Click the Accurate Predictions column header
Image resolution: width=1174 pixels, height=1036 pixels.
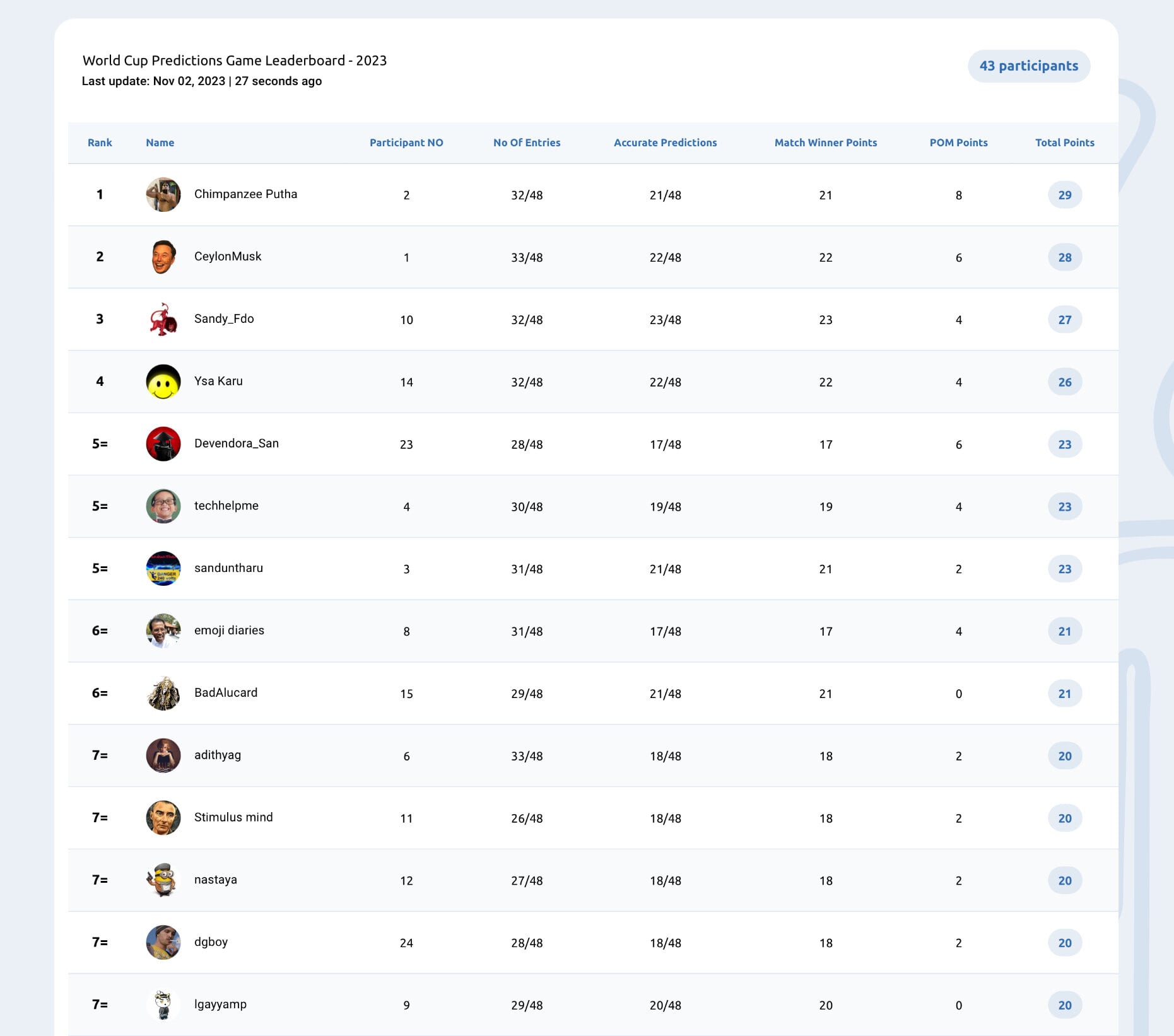coord(666,143)
